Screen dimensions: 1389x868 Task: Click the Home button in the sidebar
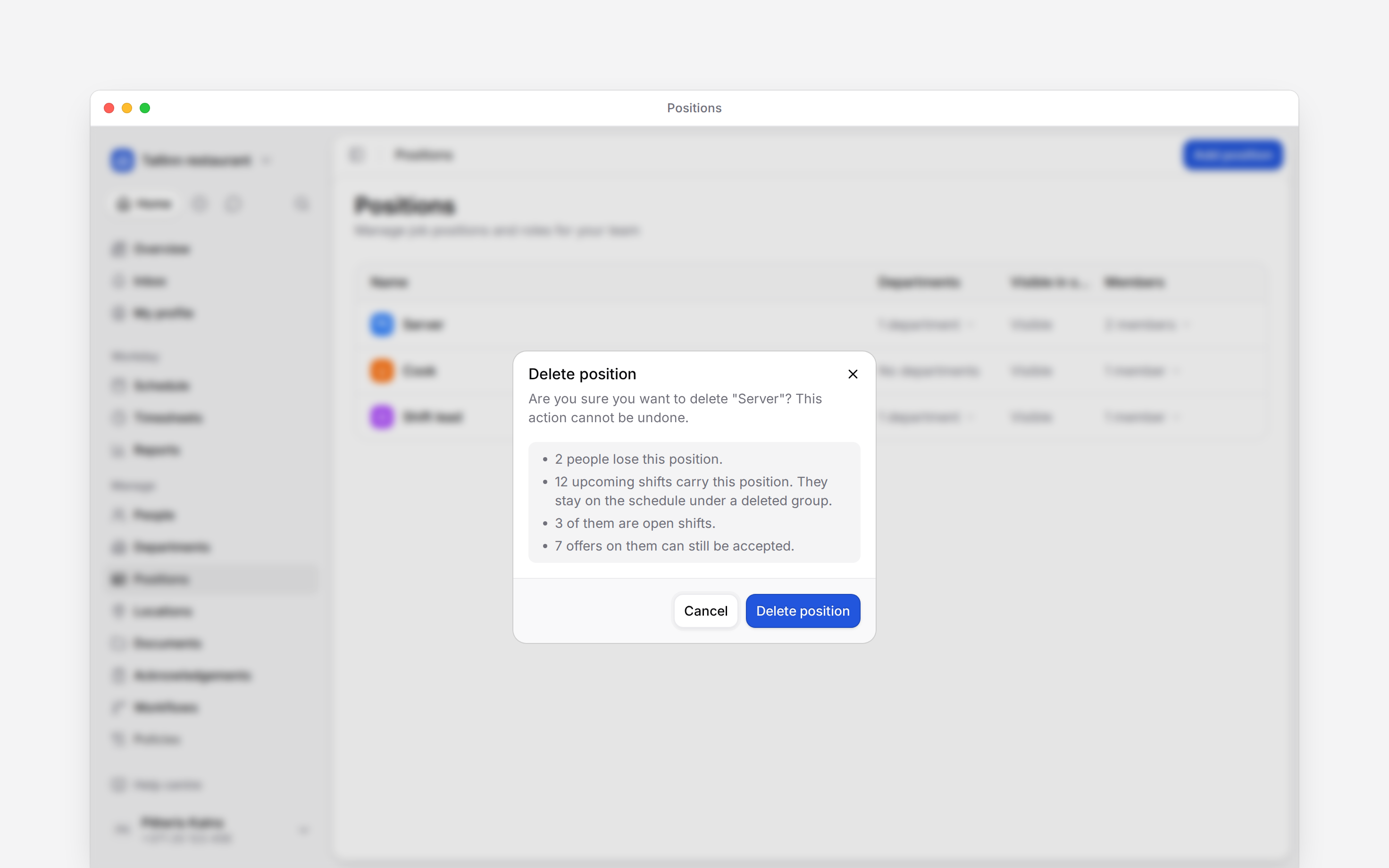(x=143, y=204)
